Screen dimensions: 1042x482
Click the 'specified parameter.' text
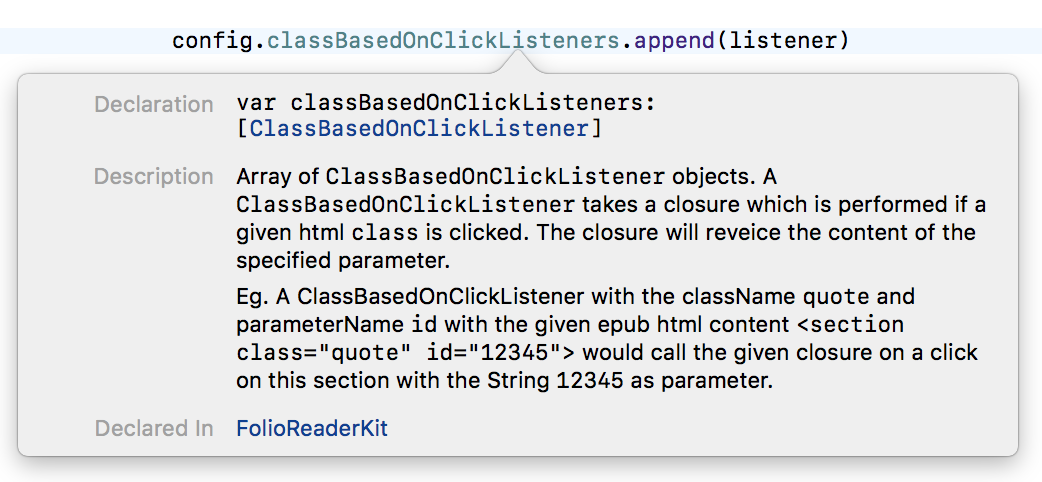(x=343, y=261)
